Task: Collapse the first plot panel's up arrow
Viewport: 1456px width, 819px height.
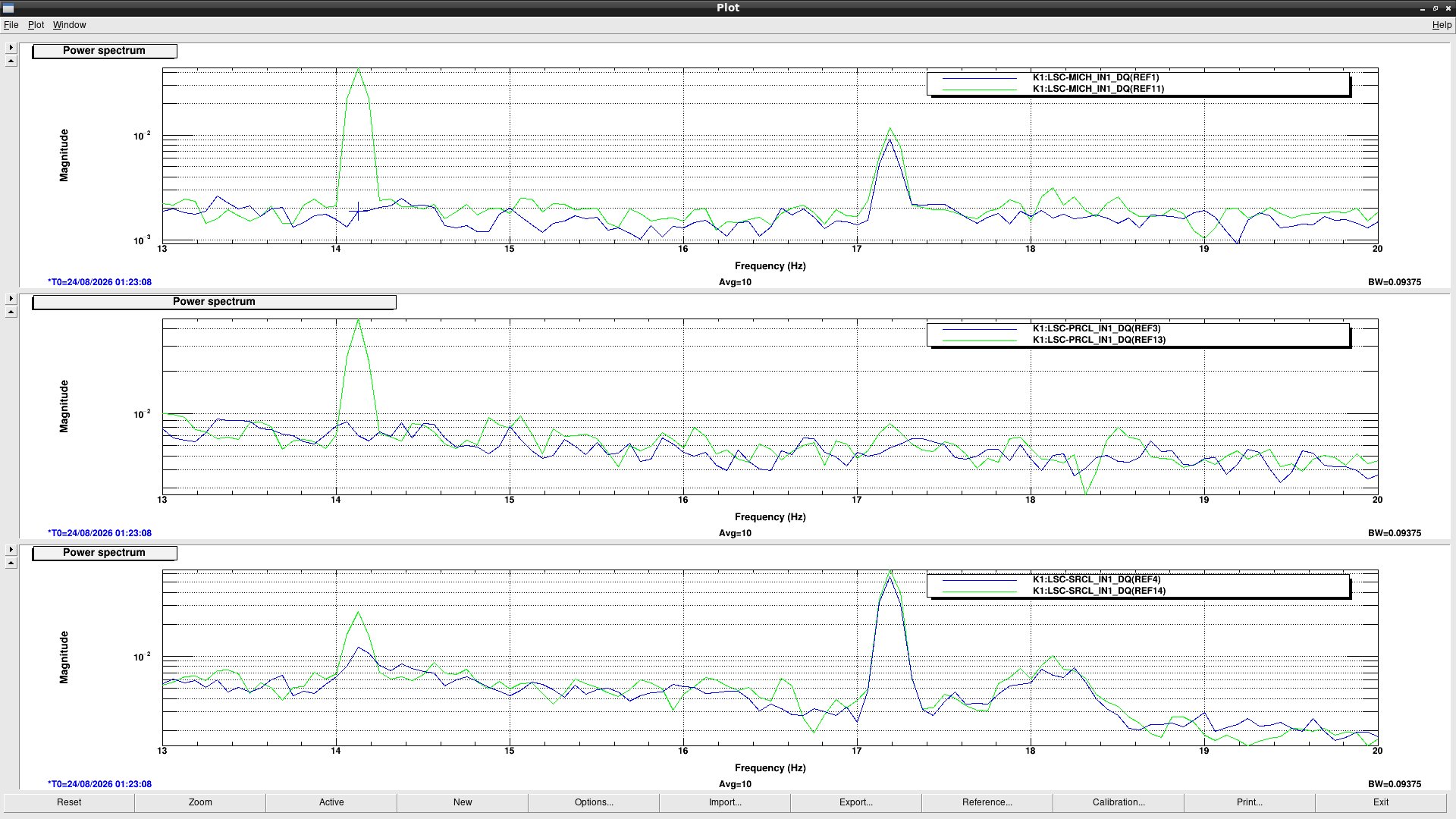Action: click(11, 61)
